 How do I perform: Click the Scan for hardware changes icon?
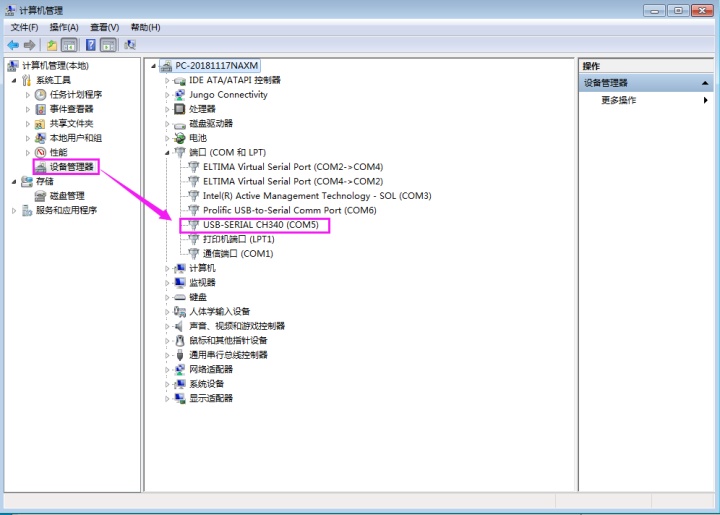(x=130, y=45)
